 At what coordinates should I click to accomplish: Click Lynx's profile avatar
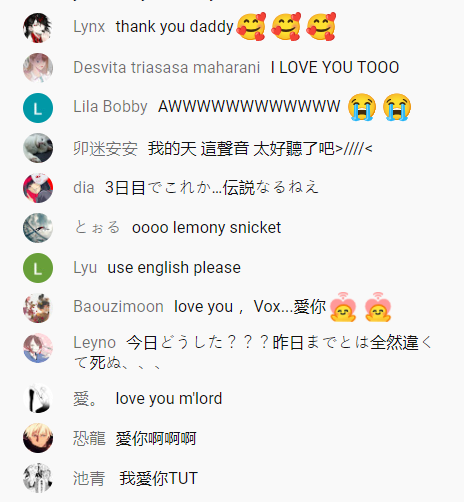tap(38, 28)
